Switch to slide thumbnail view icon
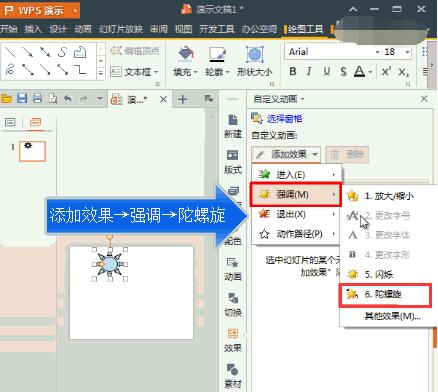 click(x=35, y=122)
